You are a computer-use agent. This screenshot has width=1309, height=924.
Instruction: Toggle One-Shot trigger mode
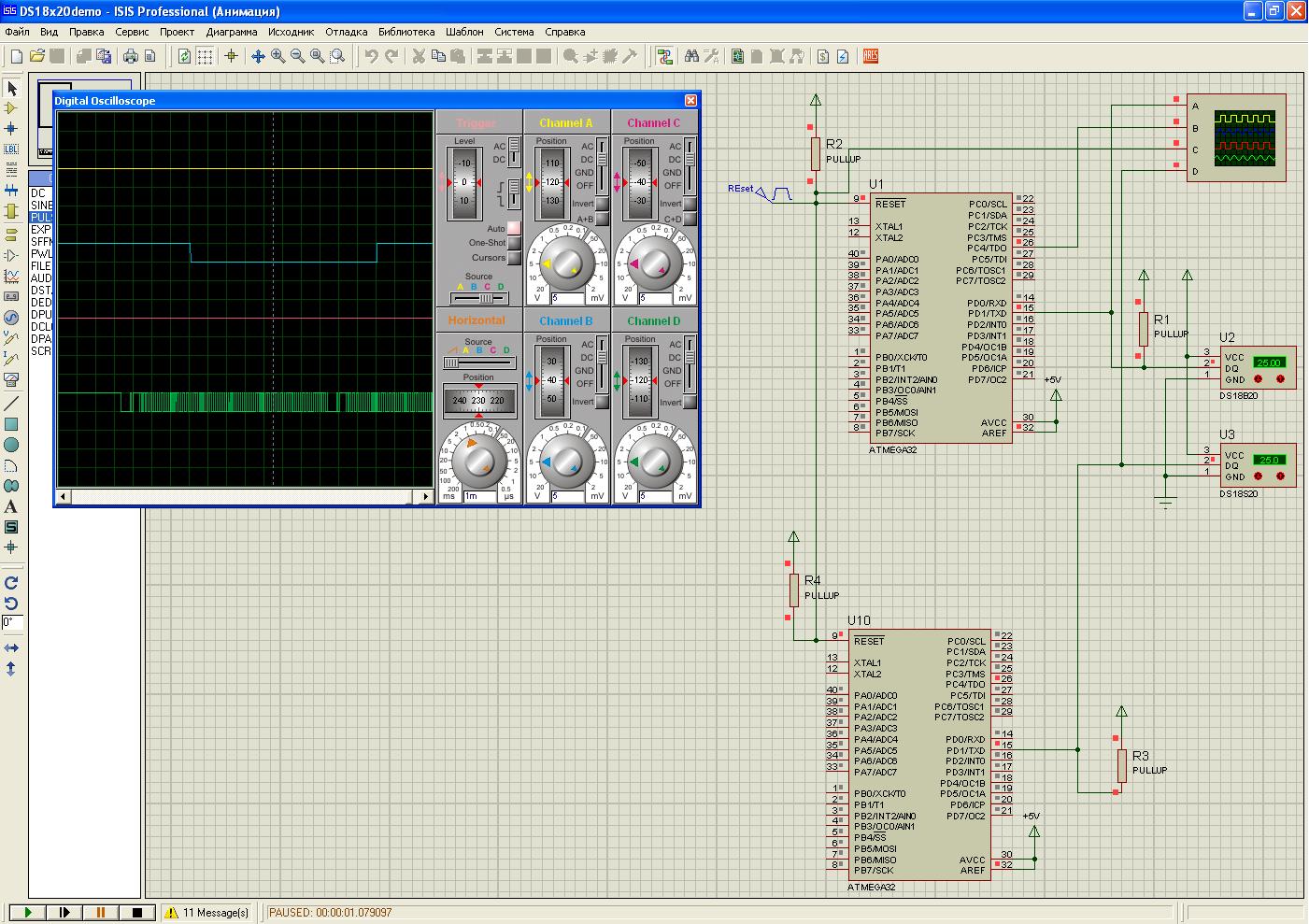(514, 243)
